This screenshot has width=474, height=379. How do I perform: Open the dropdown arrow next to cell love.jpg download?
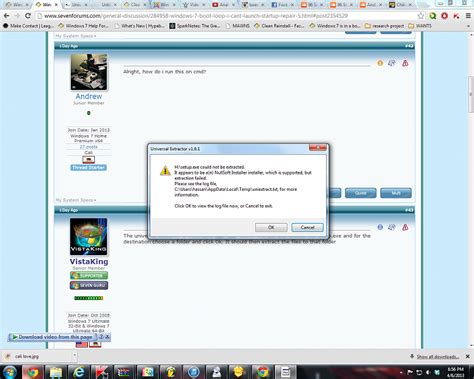tap(74, 356)
